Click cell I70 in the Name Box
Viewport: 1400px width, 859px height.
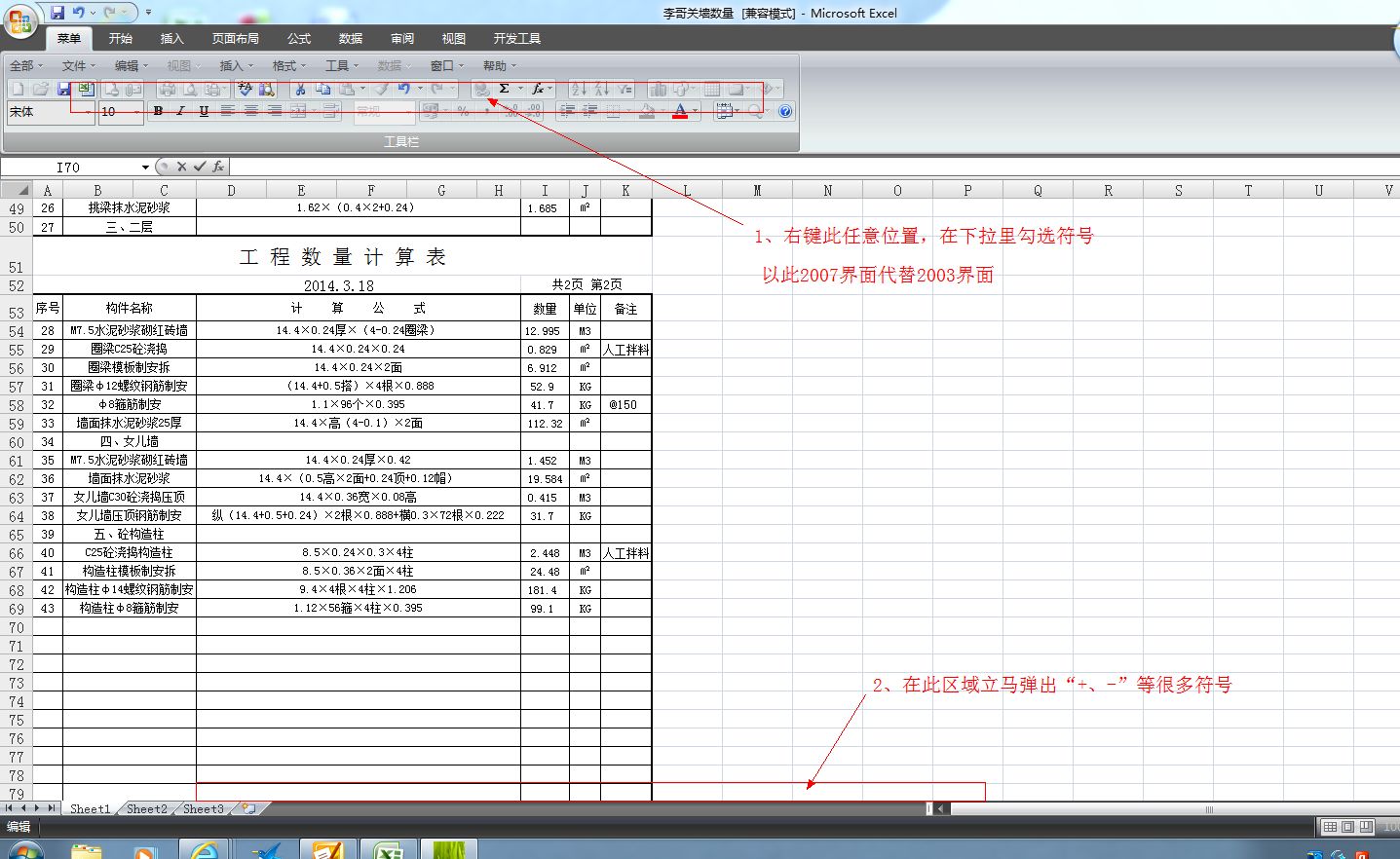pyautogui.click(x=68, y=167)
